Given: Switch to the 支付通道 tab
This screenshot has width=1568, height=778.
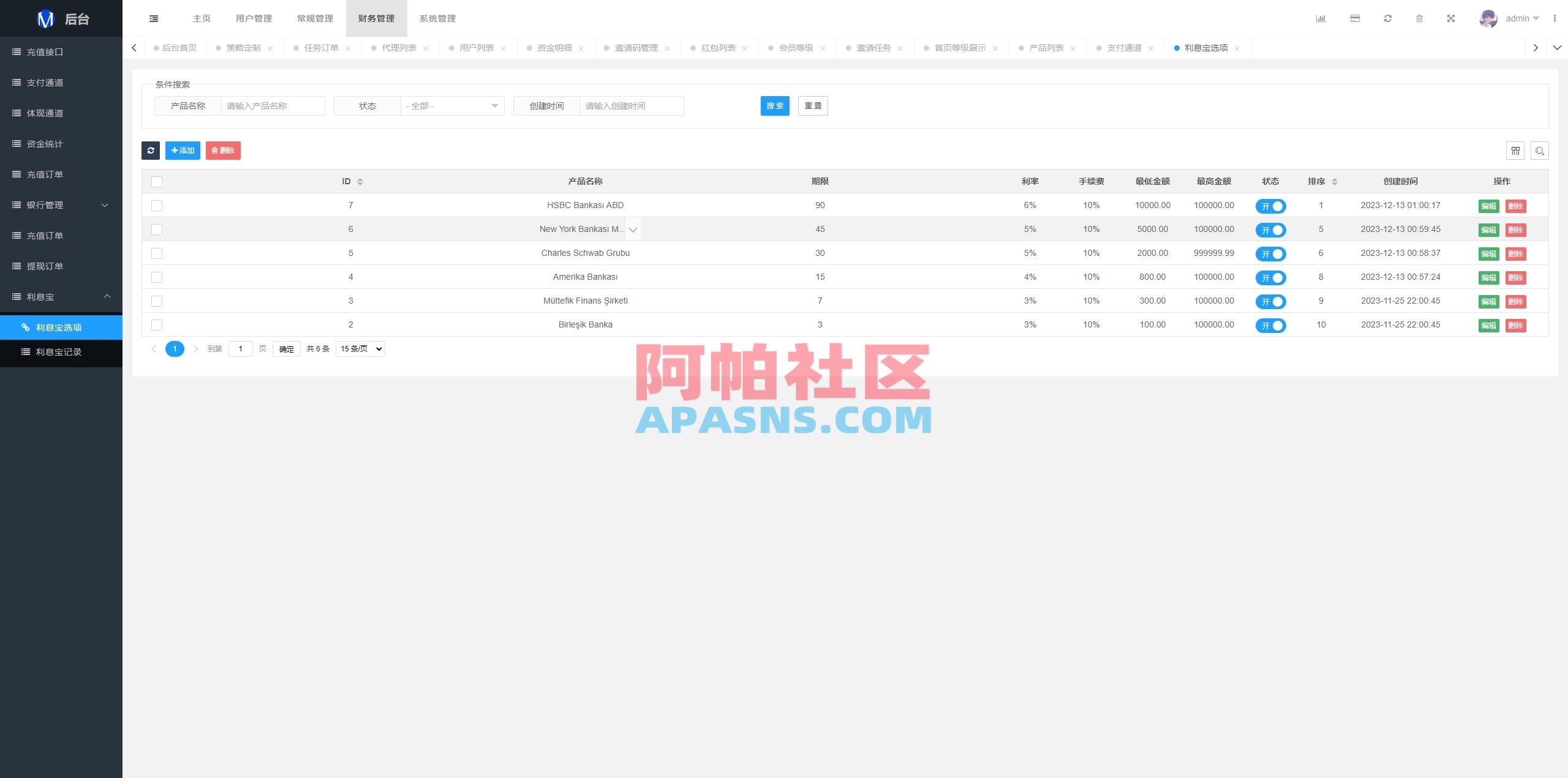Looking at the screenshot, I should click(1124, 47).
